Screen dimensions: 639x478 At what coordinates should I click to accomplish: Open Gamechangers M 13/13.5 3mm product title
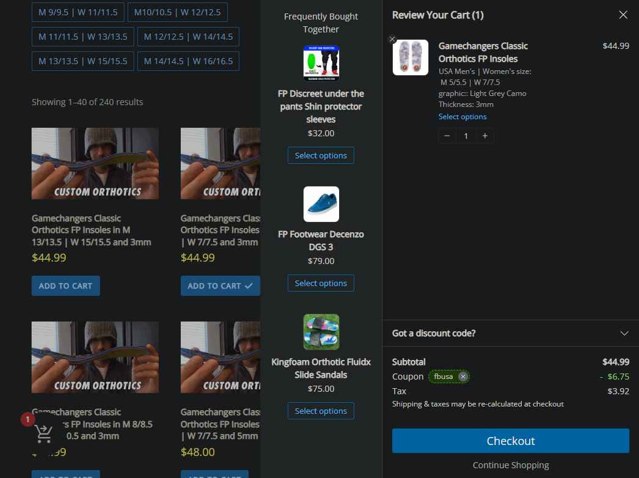point(91,230)
